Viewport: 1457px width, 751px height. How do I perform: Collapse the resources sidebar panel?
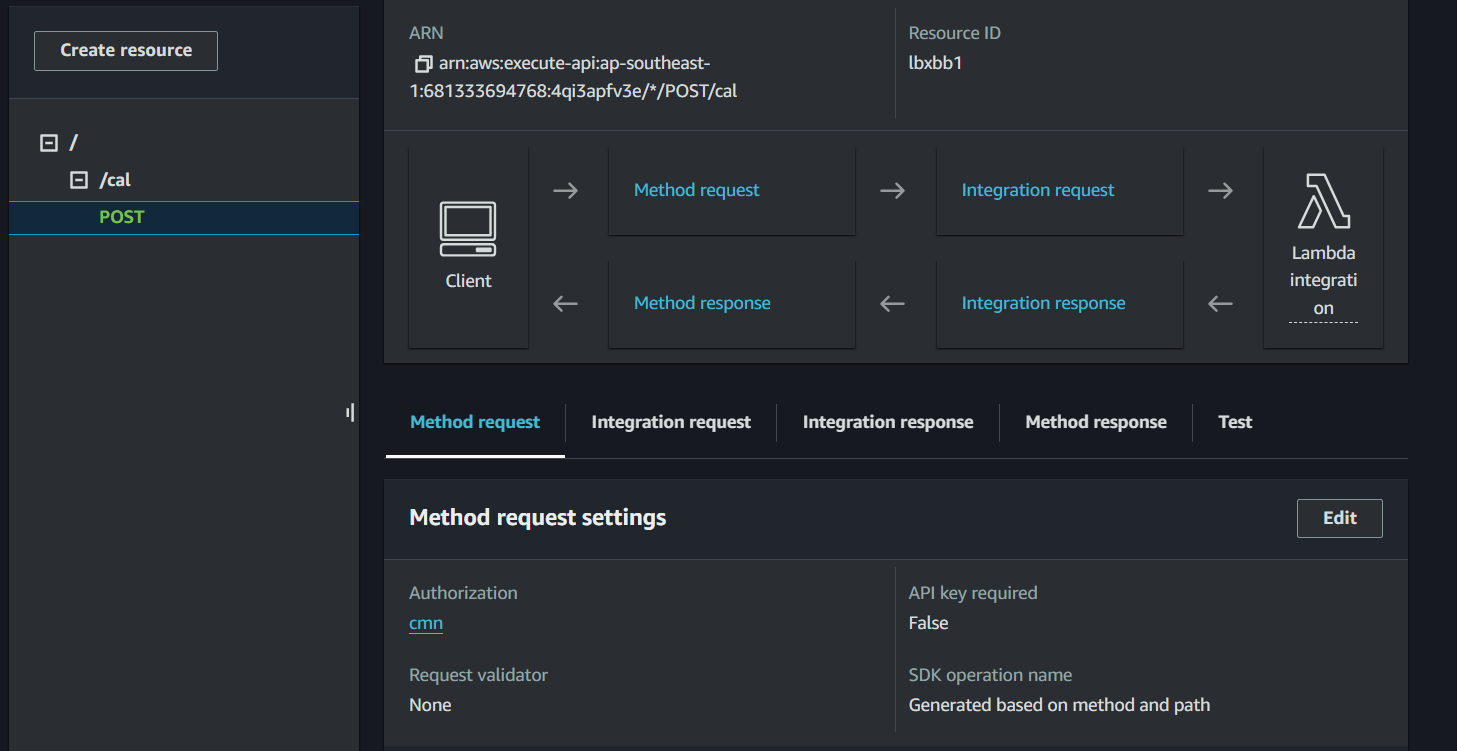click(x=350, y=412)
